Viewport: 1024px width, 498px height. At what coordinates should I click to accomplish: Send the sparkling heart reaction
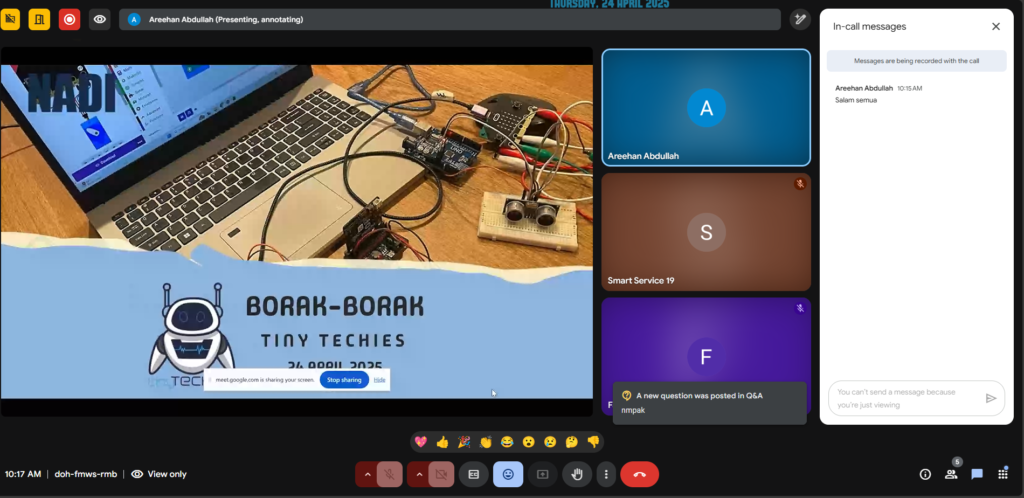click(421, 442)
